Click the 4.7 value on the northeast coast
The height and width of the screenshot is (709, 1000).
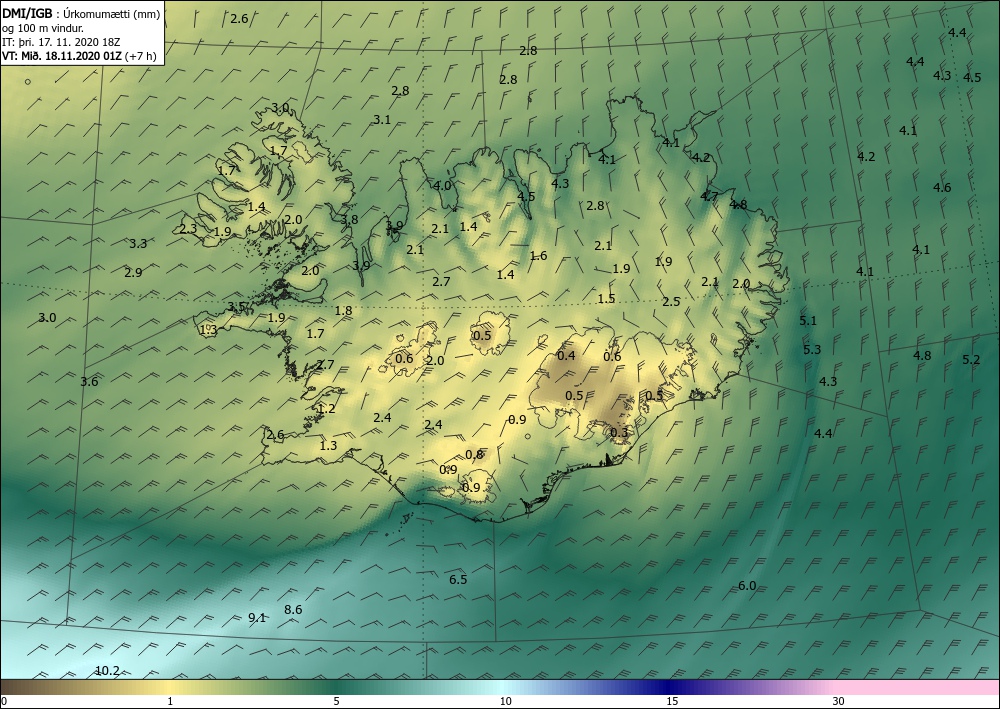pyautogui.click(x=709, y=196)
